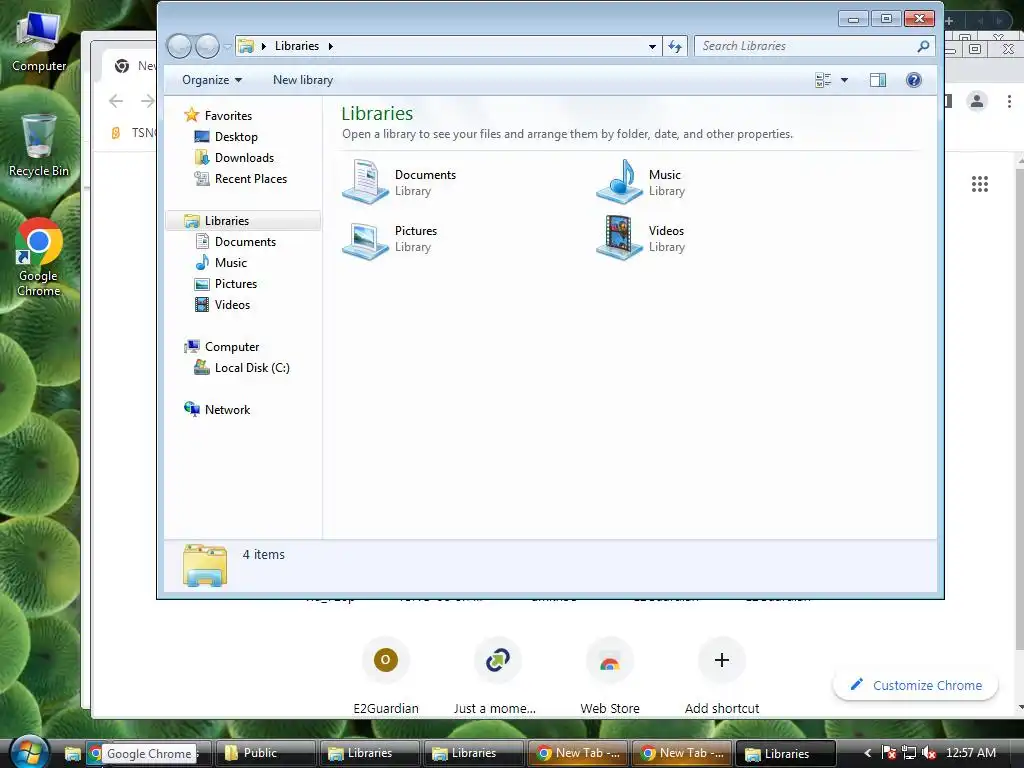Switch to Public taskbar window
The image size is (1024, 768).
click(x=265, y=753)
